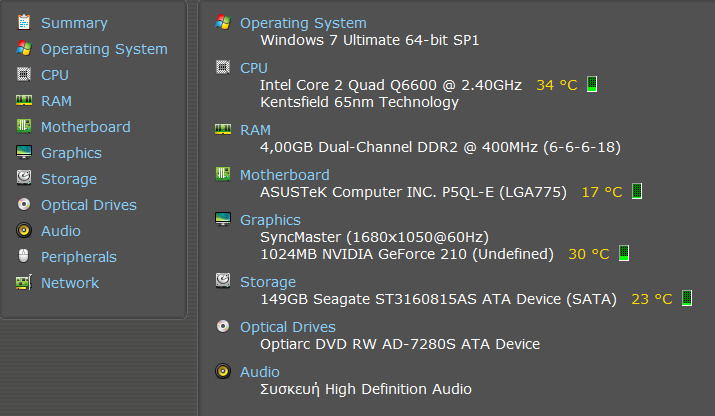Open the Motherboard heading link in summary
The image size is (715, 416).
pyautogui.click(x=285, y=175)
